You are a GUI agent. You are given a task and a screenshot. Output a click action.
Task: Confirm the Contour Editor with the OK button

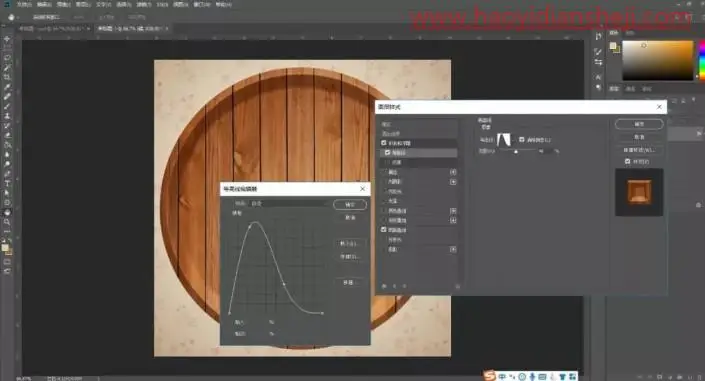[x=350, y=204]
